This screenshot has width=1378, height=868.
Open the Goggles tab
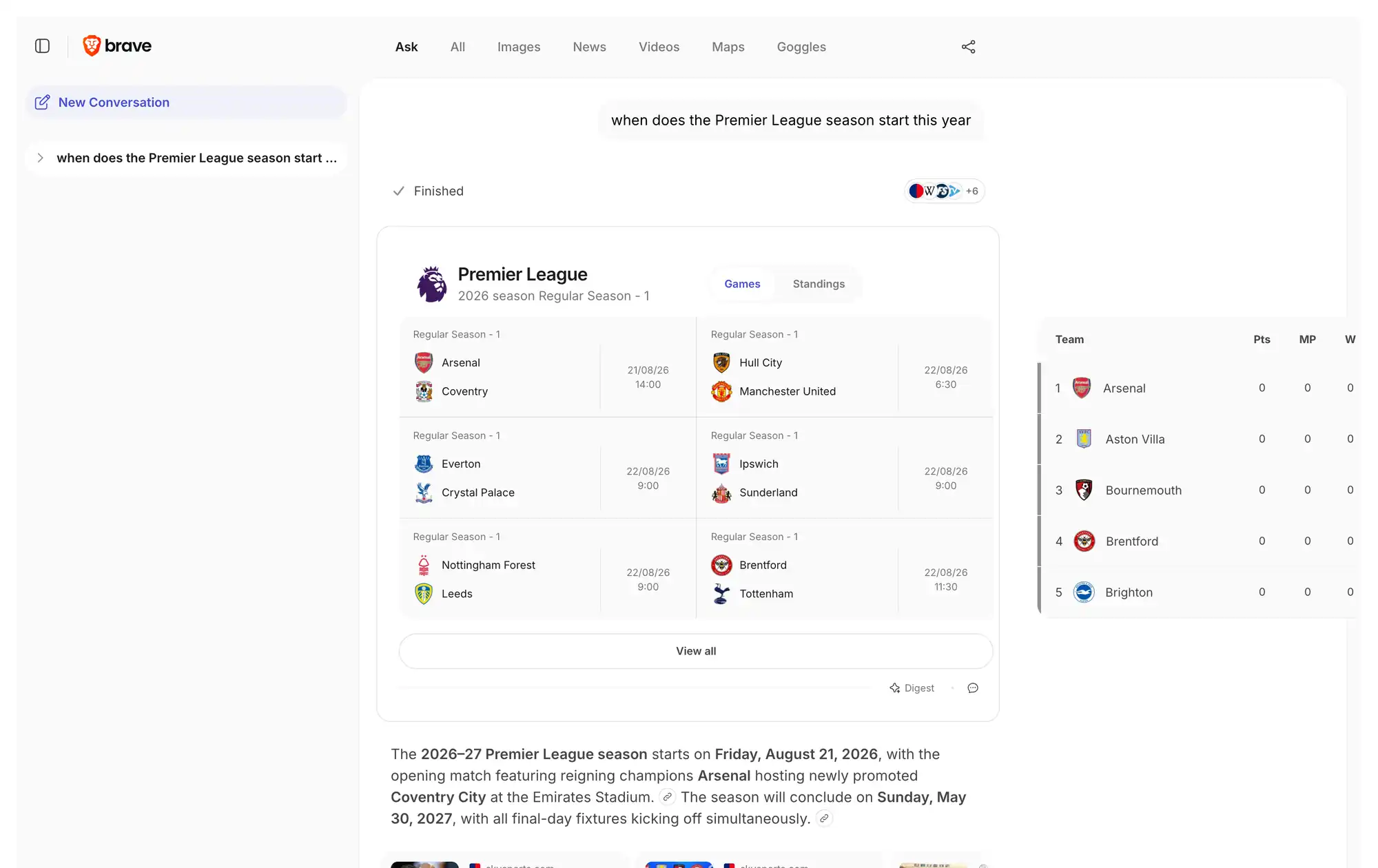click(x=801, y=47)
